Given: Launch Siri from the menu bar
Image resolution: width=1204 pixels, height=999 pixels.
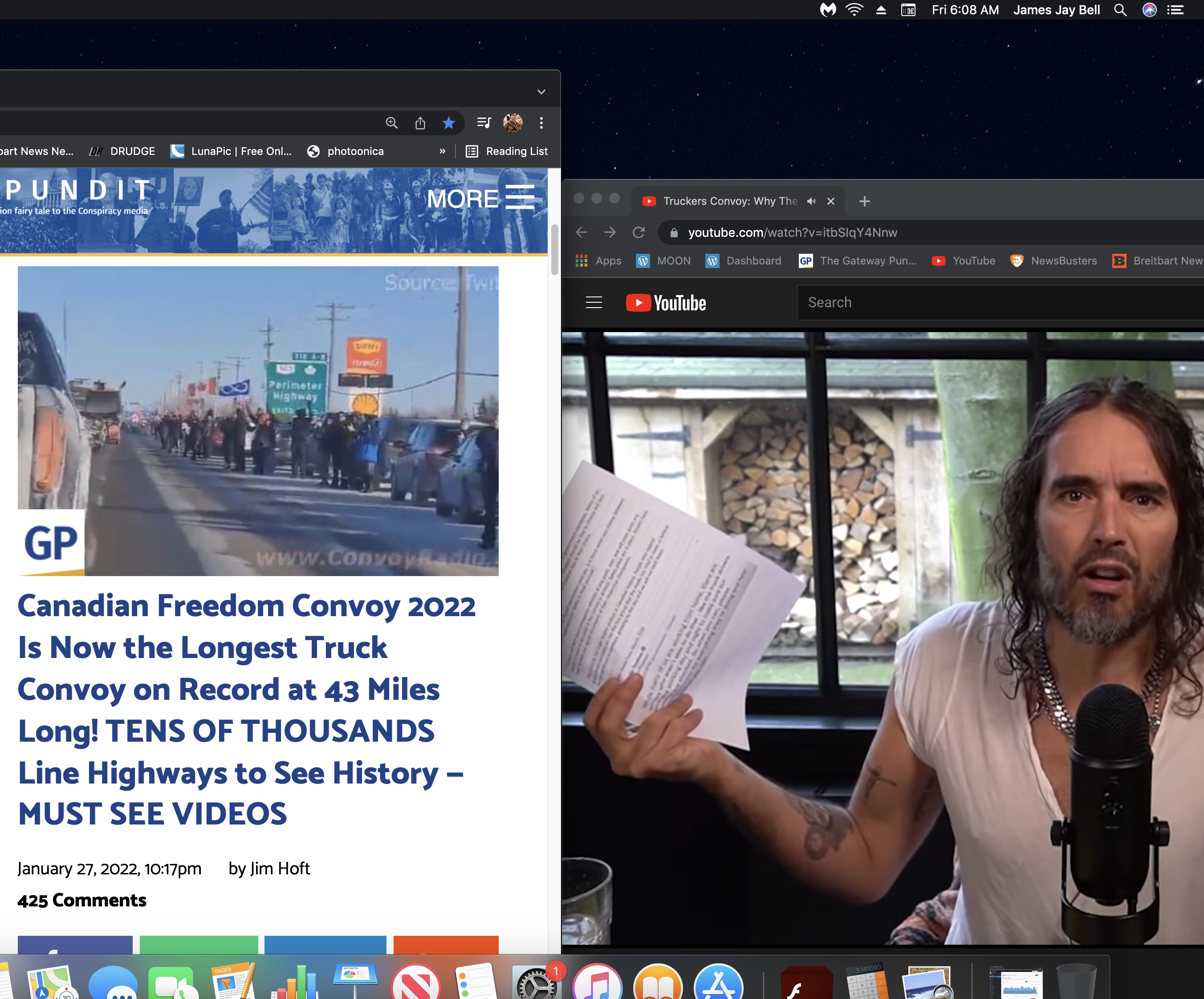Looking at the screenshot, I should click(1149, 10).
